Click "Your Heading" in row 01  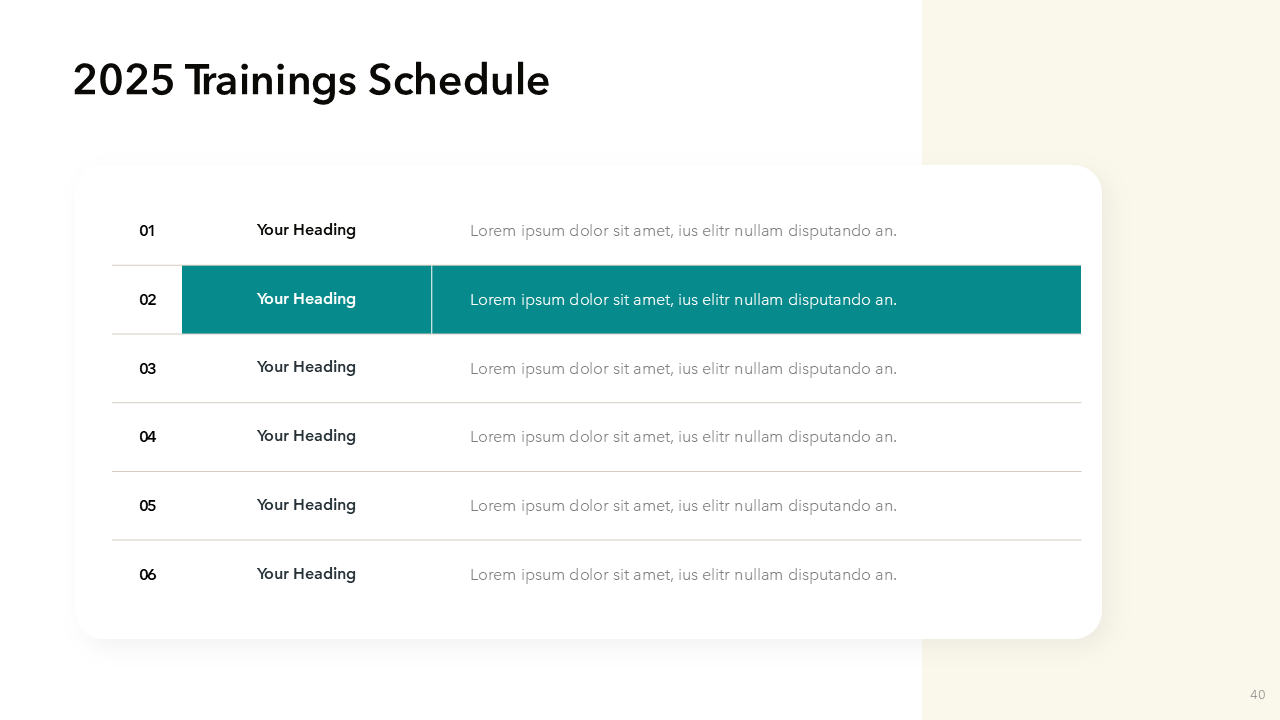[x=306, y=230]
